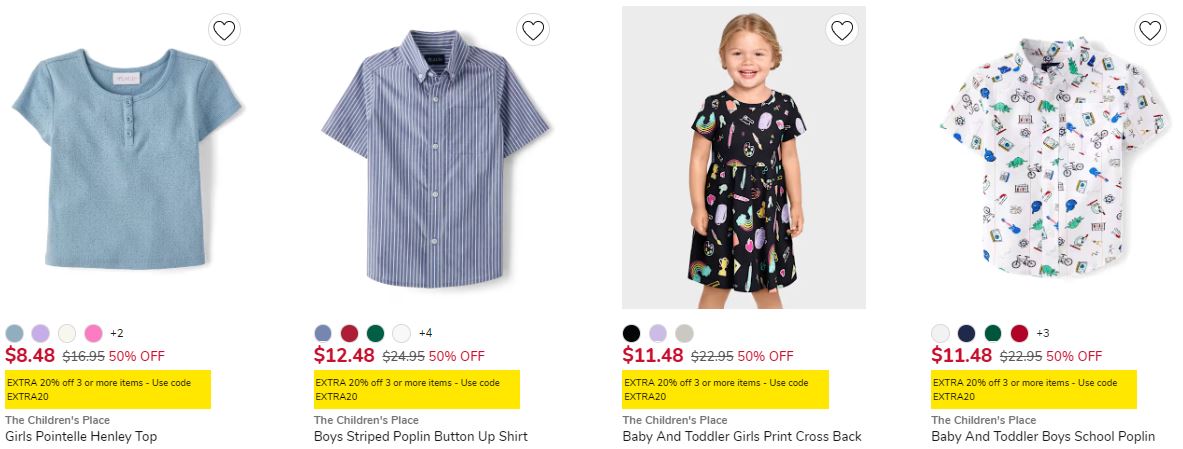Select black swatch for Print Cross Back dress
This screenshot has height=449, width=1183.
[x=631, y=333]
